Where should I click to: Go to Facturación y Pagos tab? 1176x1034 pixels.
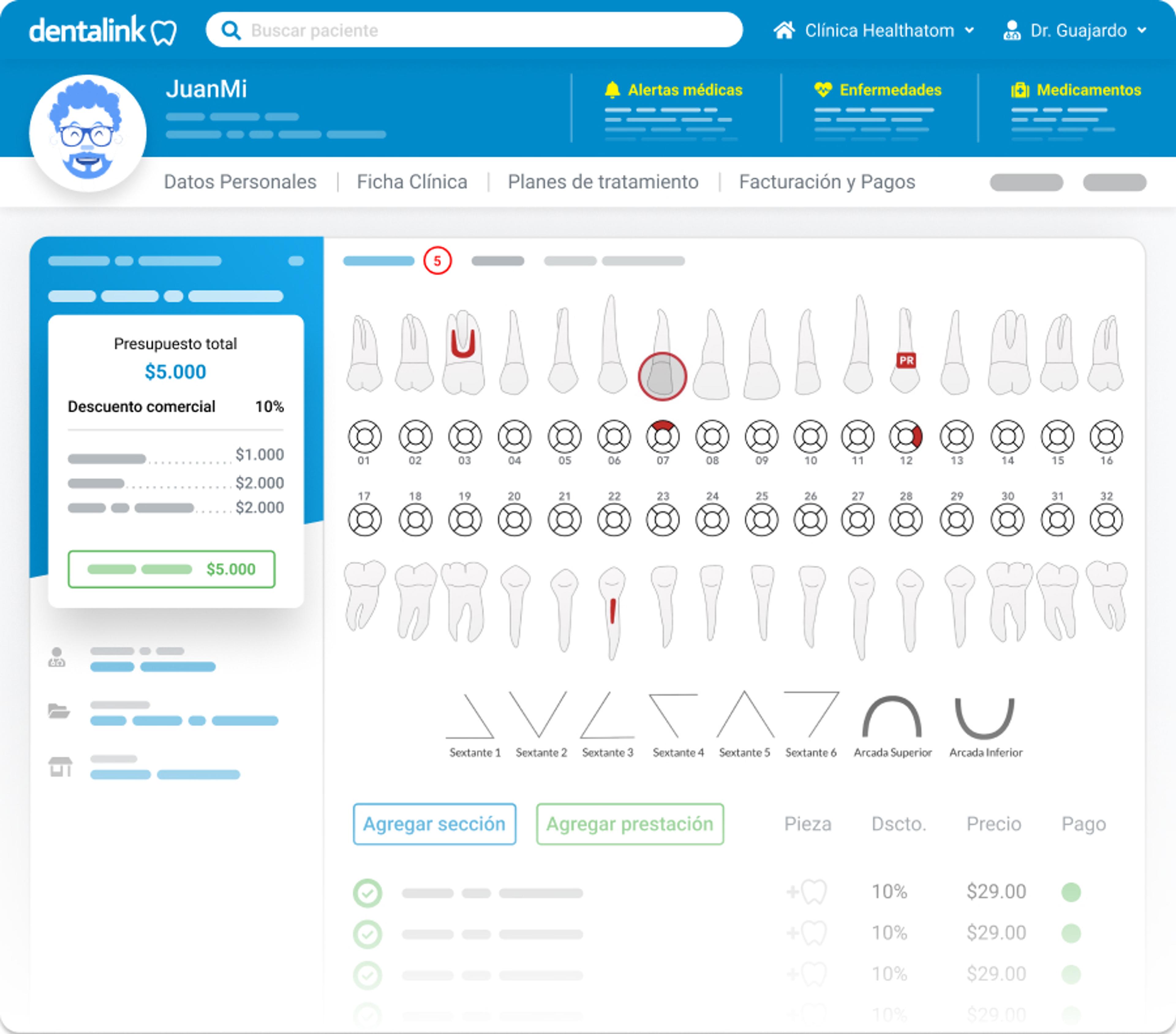(827, 182)
